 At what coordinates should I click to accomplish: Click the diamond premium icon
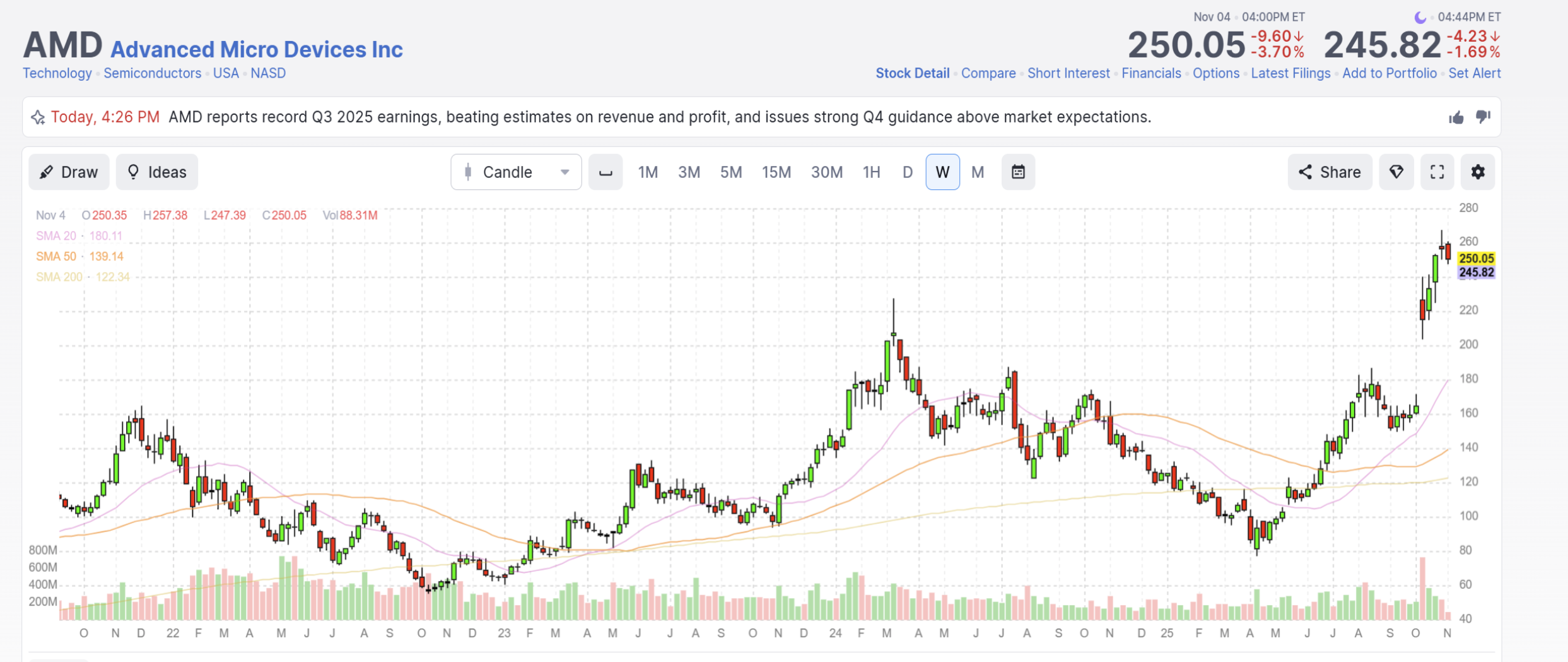click(1396, 172)
